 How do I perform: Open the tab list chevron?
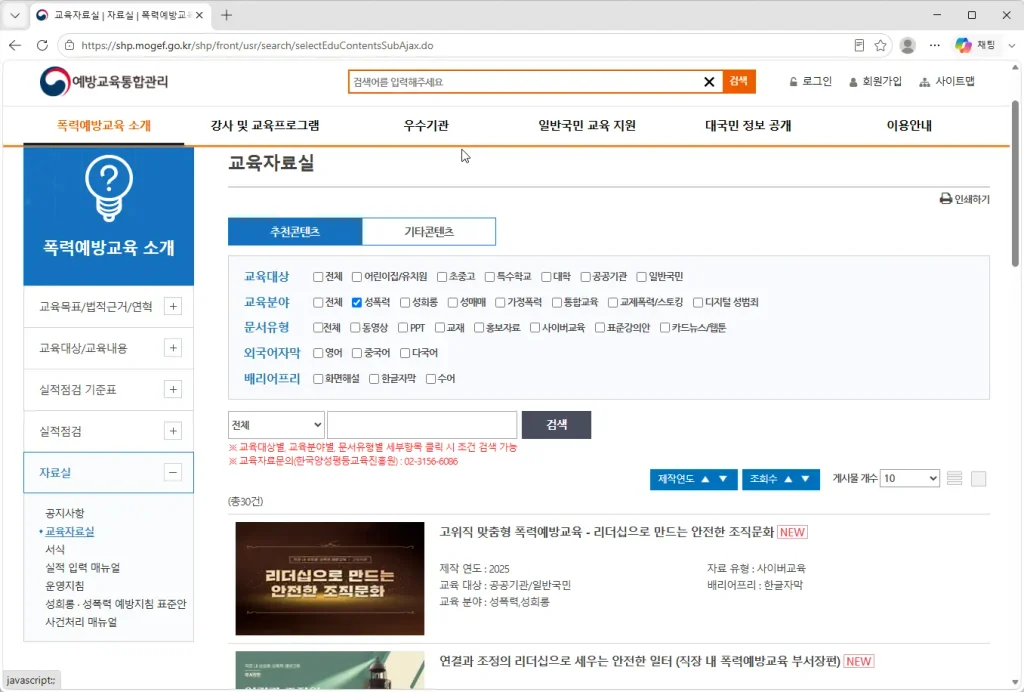[15, 15]
